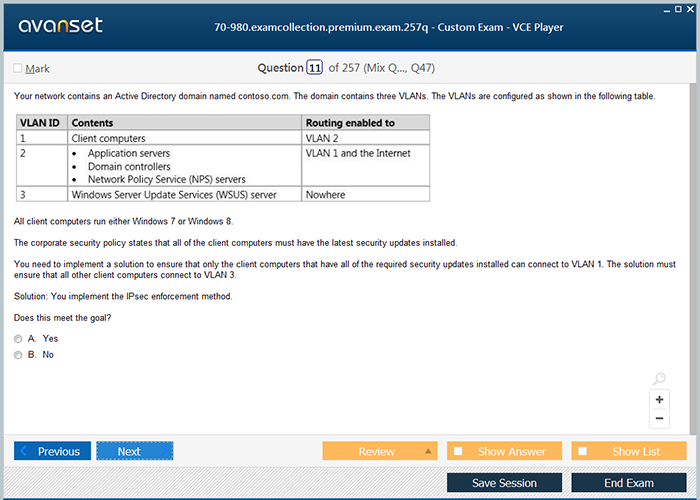Click the of 257 question counter text
The height and width of the screenshot is (500, 700).
pyautogui.click(x=382, y=68)
